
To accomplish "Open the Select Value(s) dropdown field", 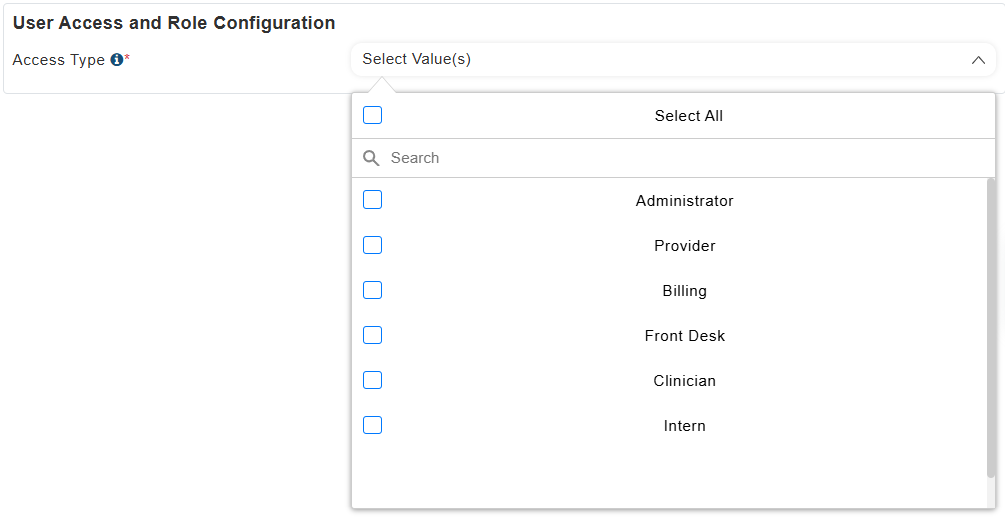I will (660, 60).
